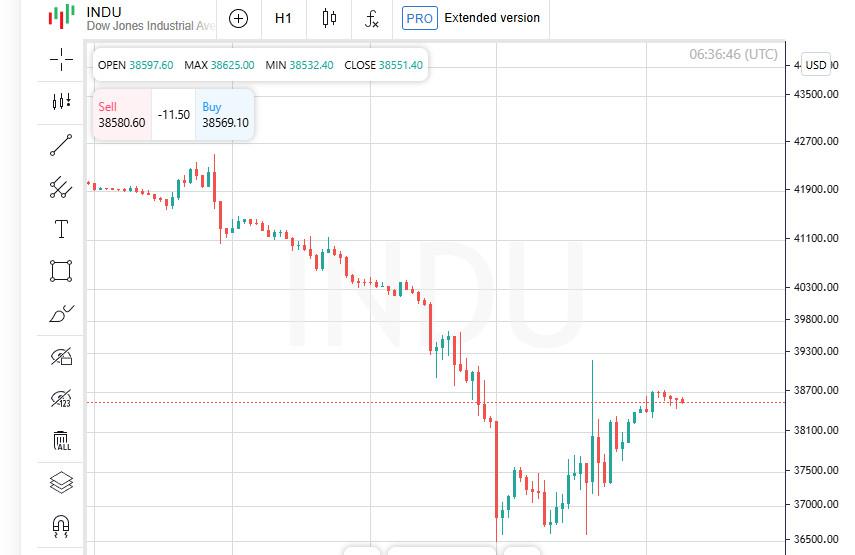Delete all drawings with trash ALL icon
Screen dimensions: 855x555
62,441
